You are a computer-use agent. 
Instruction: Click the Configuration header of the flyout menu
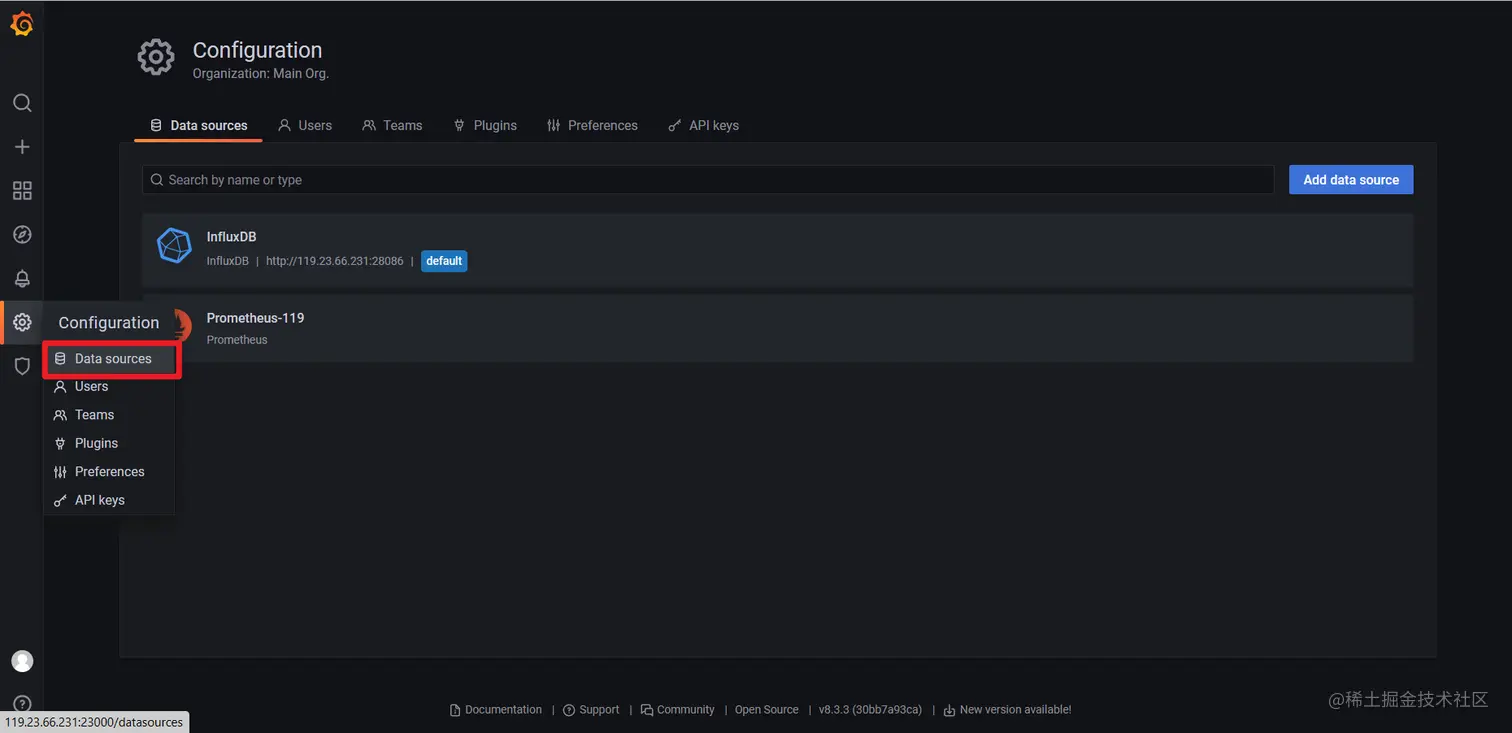coord(109,323)
